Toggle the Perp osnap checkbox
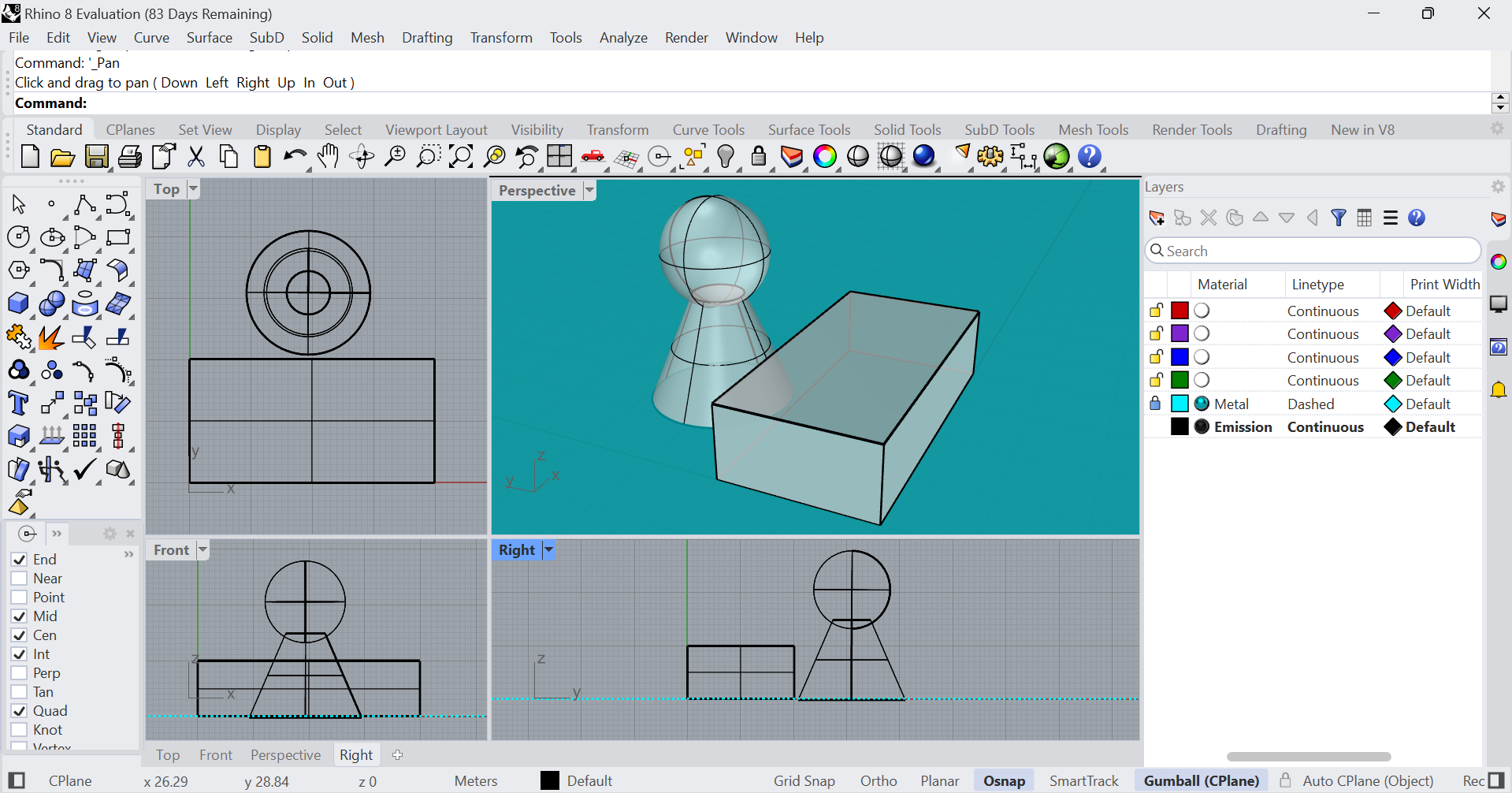 [20, 673]
